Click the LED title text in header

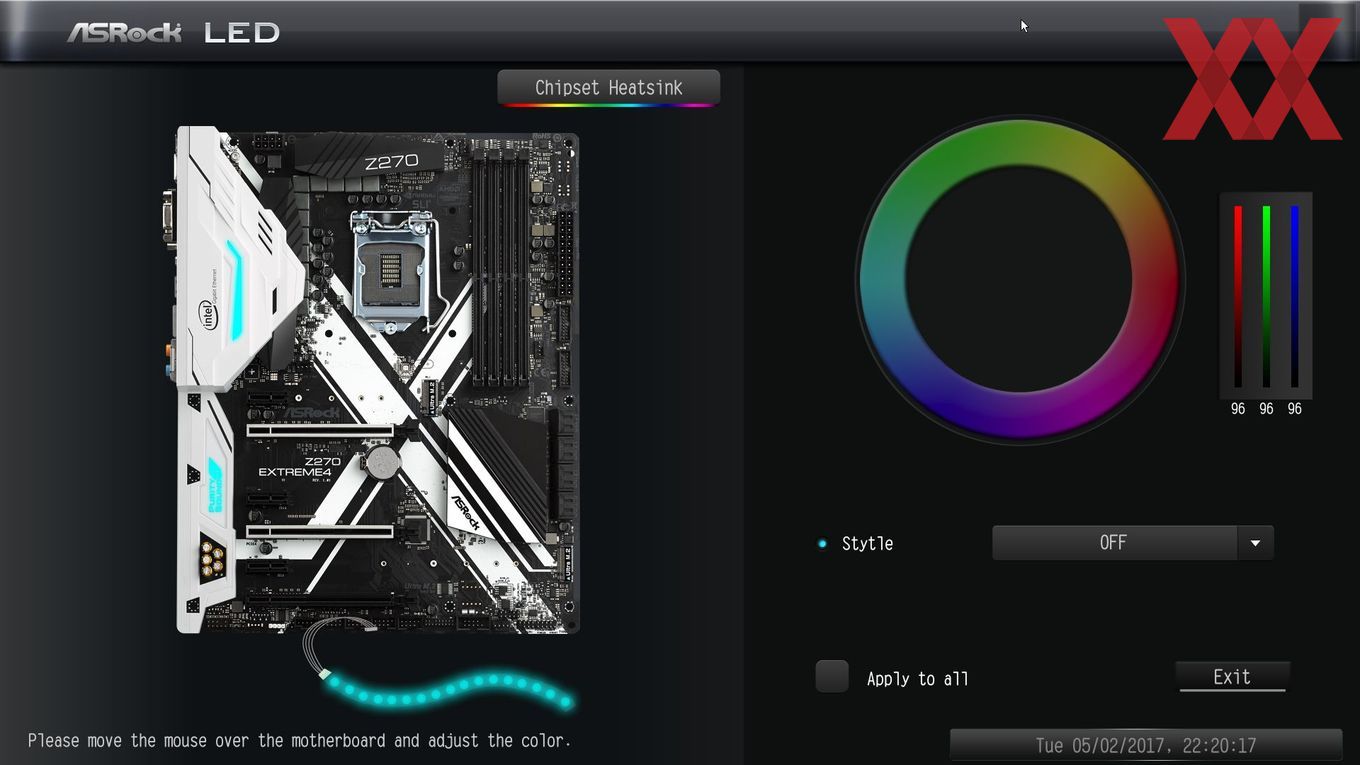[x=241, y=32]
